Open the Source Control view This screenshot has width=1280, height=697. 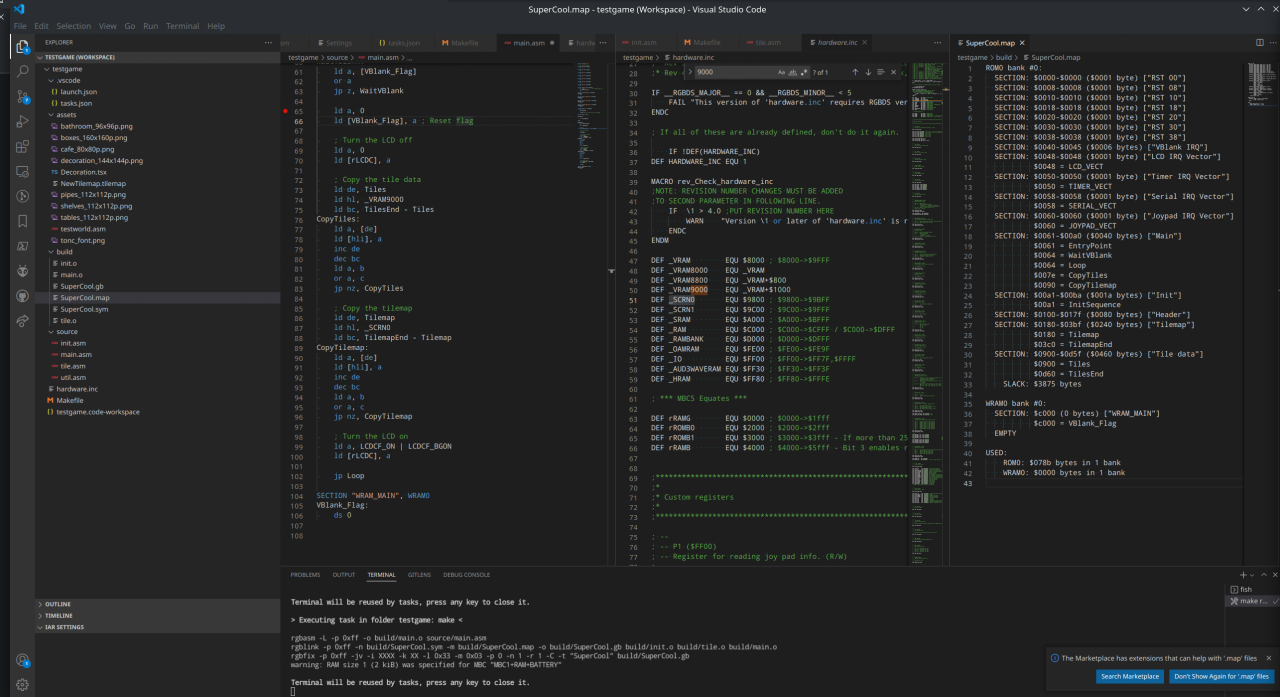click(22, 96)
